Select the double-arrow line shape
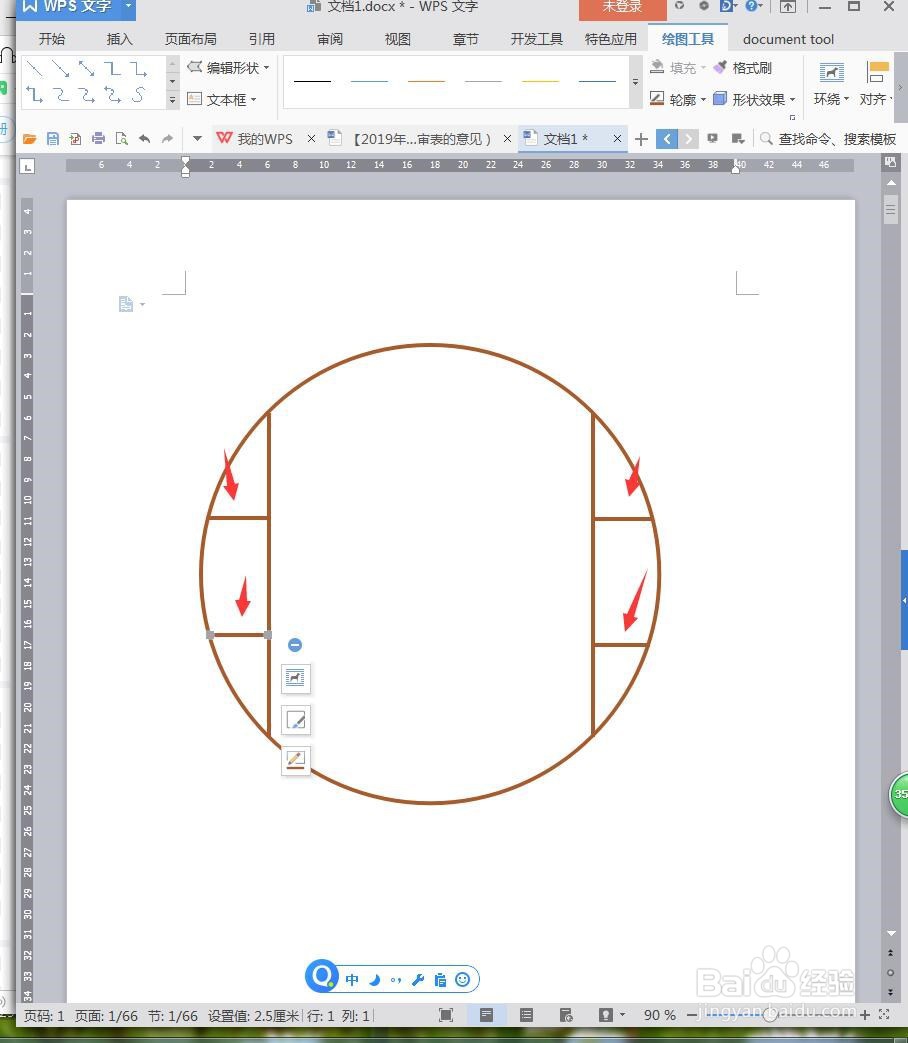Image resolution: width=908 pixels, height=1043 pixels. [86, 68]
